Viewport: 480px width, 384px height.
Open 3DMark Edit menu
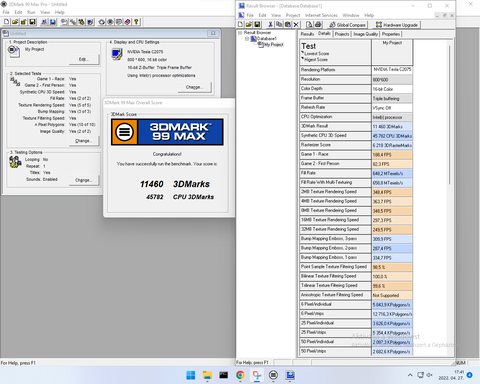point(18,12)
